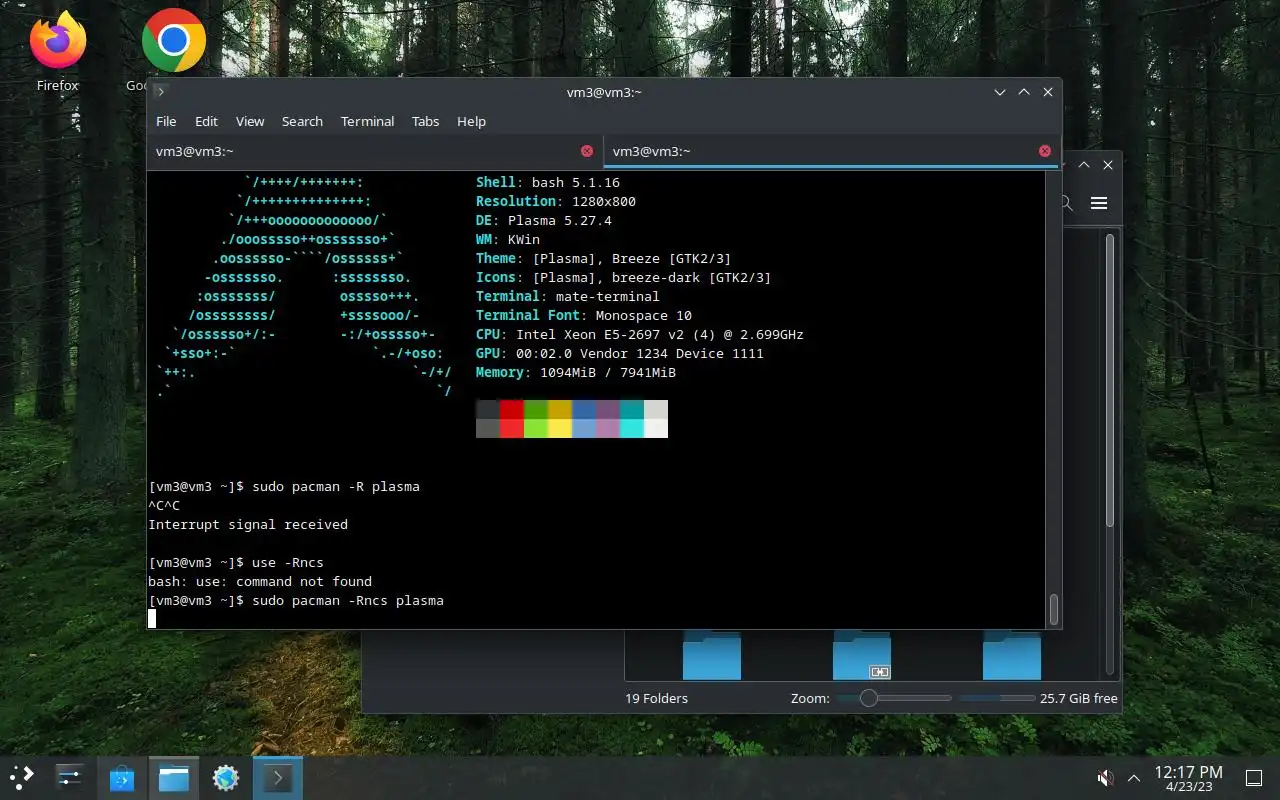Open the Edit menu in the terminal
Viewport: 1280px width, 800px height.
(x=206, y=121)
